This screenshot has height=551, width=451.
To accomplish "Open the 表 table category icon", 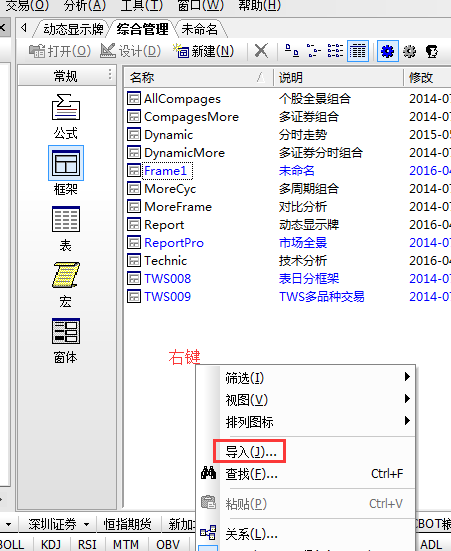I will 66,219.
